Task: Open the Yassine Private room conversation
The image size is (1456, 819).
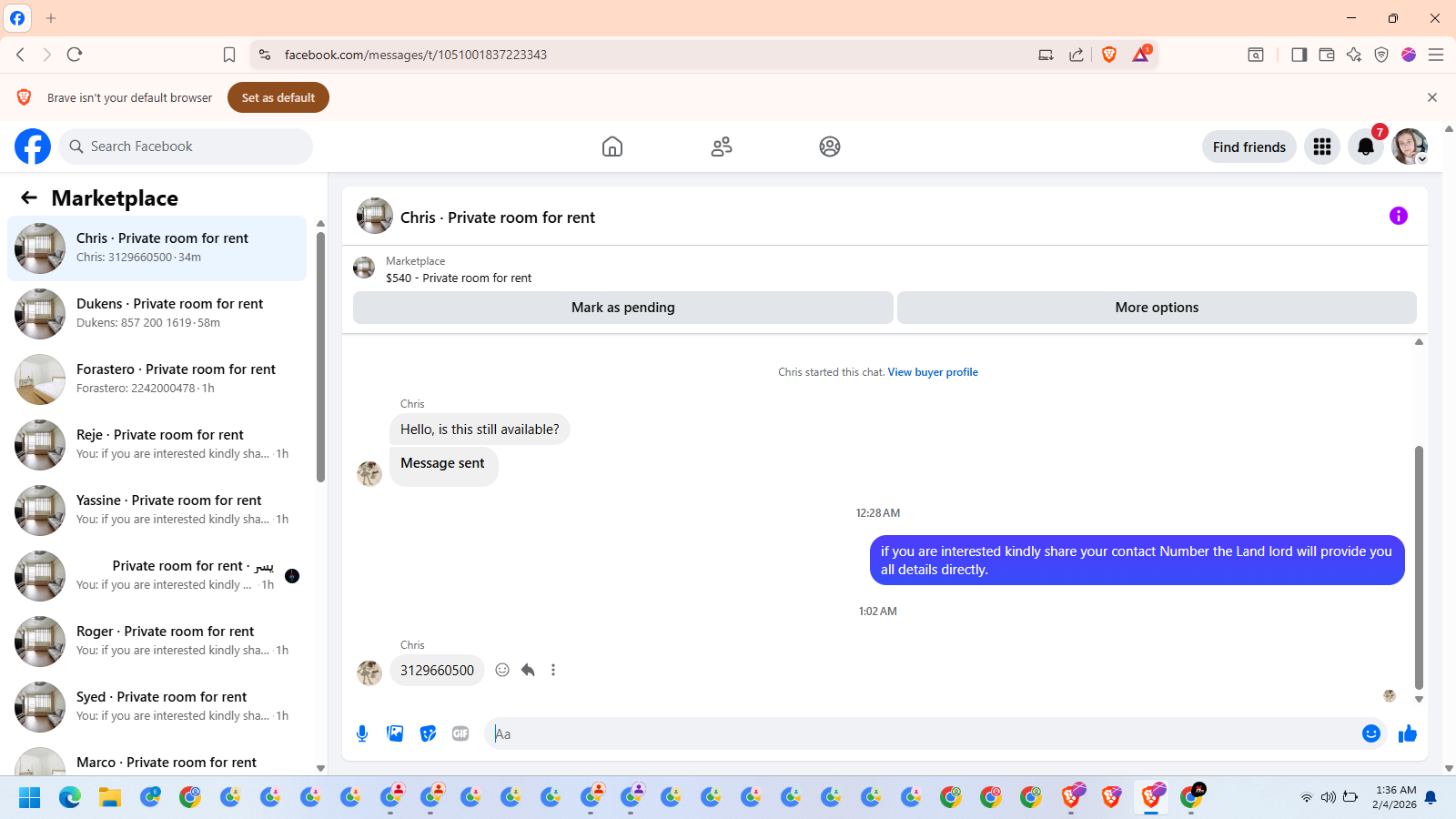Action: (x=157, y=511)
